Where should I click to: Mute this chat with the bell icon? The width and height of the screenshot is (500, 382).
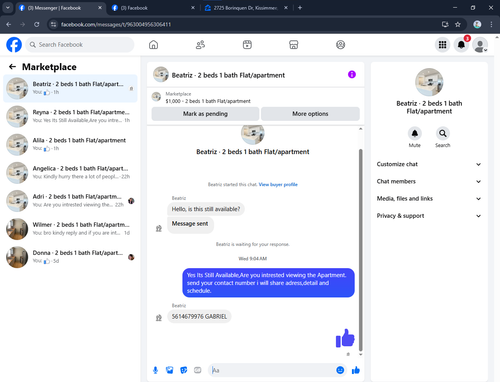[415, 133]
